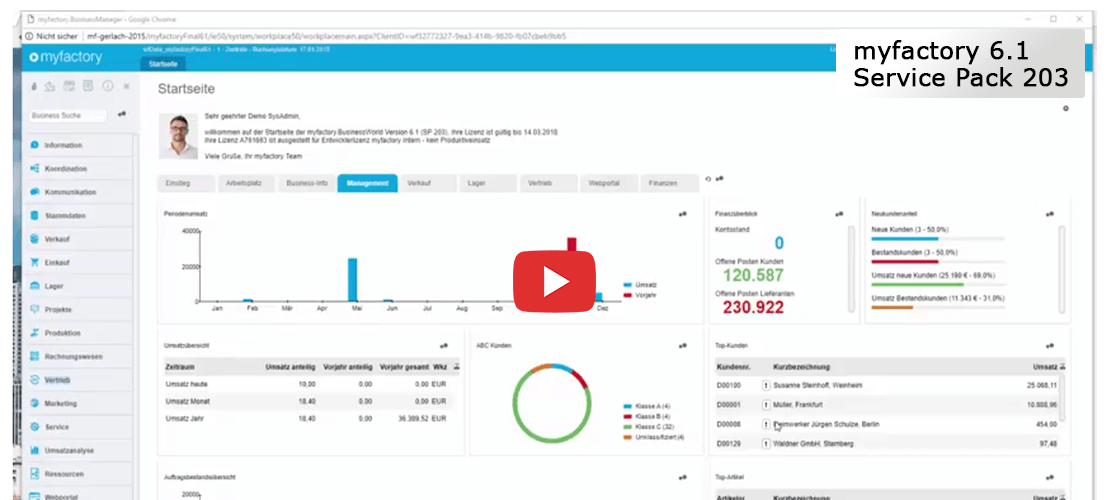Click the Verkauf module icon
Image resolution: width=1108 pixels, height=500 pixels.
pos(34,239)
